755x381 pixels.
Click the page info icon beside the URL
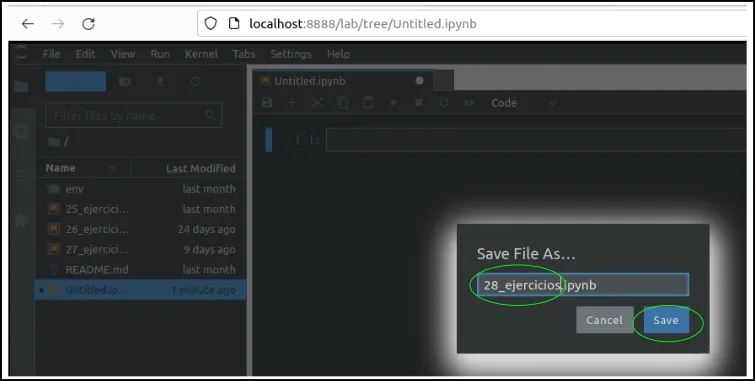234,24
